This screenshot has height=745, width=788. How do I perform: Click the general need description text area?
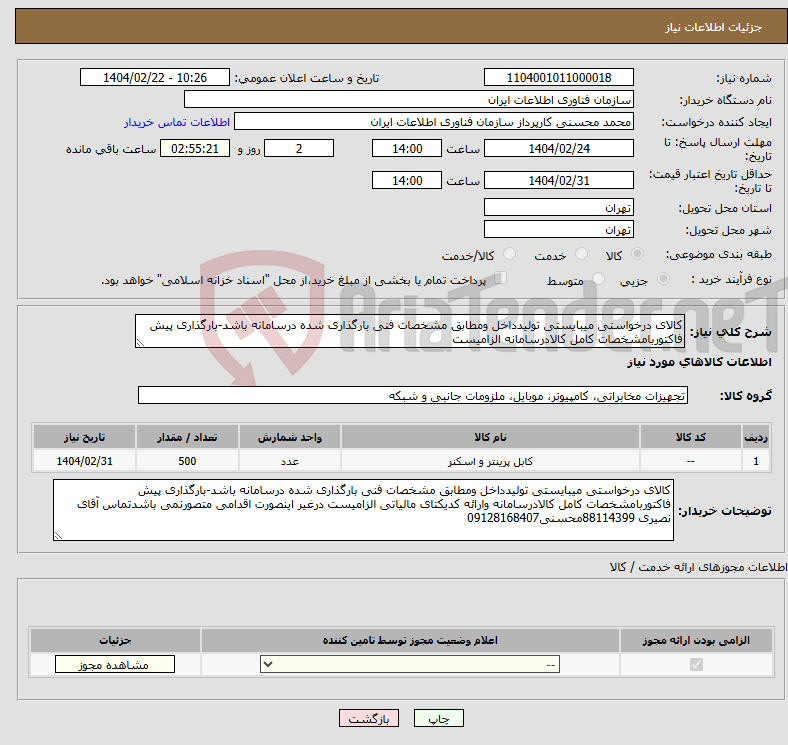pos(410,331)
